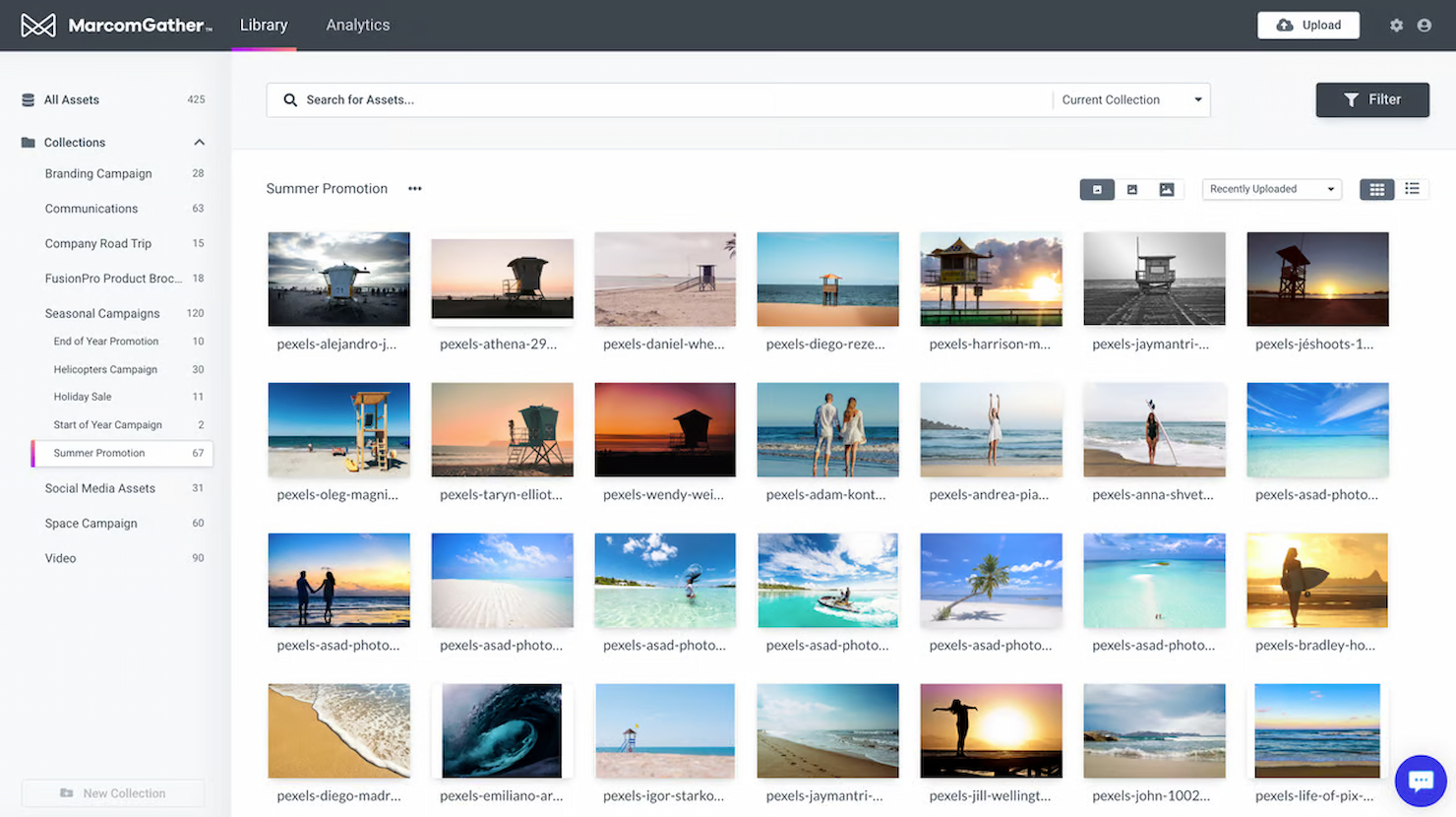The height and width of the screenshot is (817, 1456).
Task: Open the Filter panel
Action: [1372, 99]
